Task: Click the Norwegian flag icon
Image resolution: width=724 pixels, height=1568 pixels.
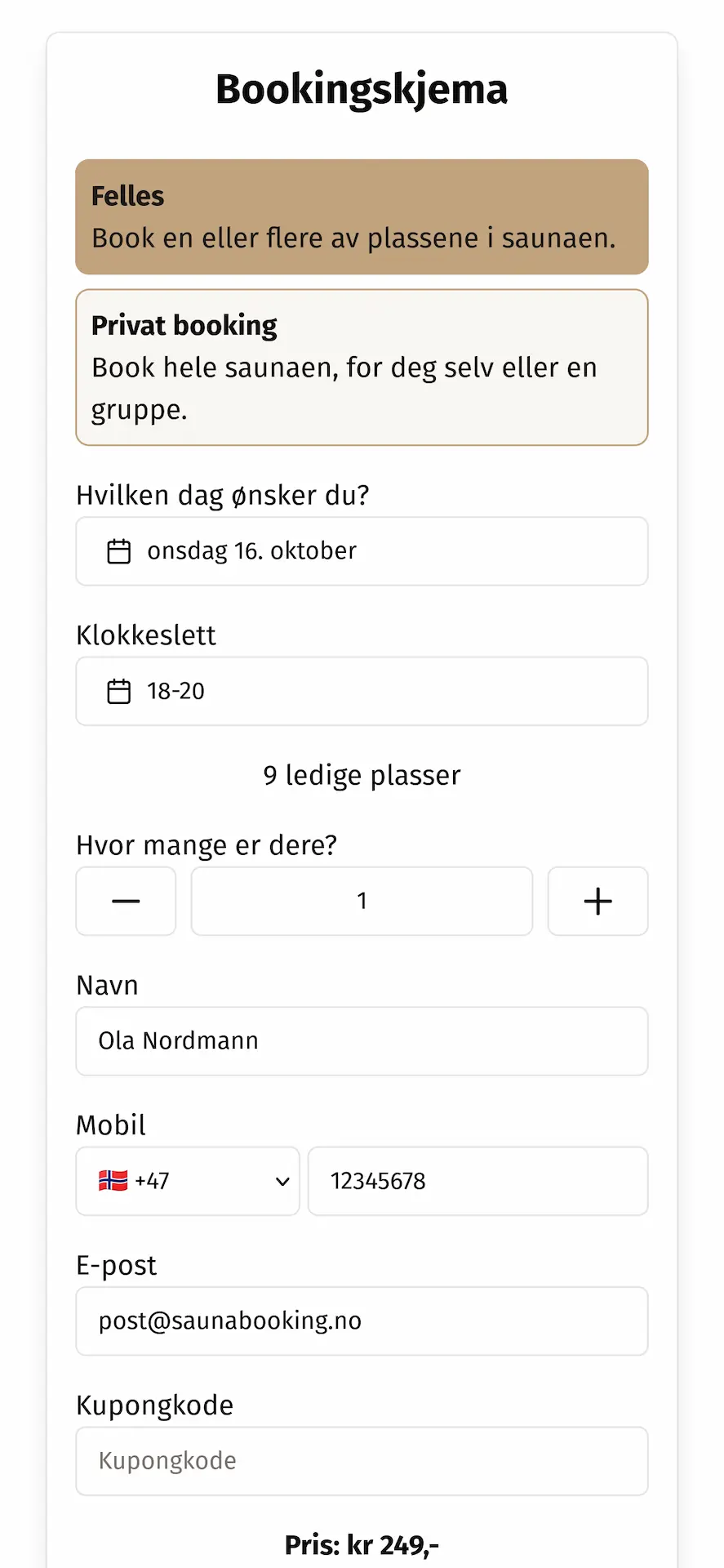Action: click(x=113, y=1181)
